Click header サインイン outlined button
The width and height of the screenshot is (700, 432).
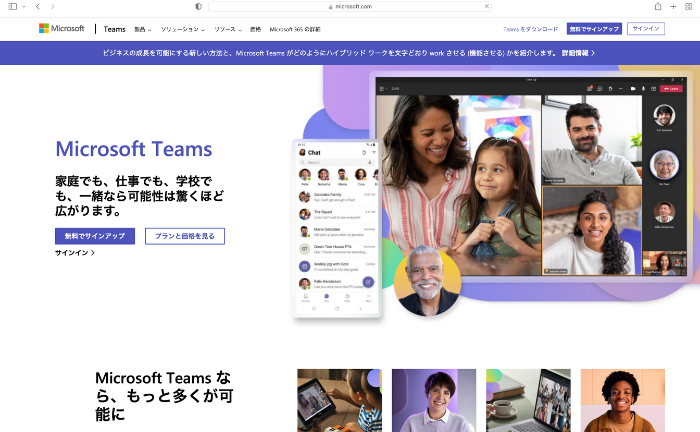click(x=646, y=29)
